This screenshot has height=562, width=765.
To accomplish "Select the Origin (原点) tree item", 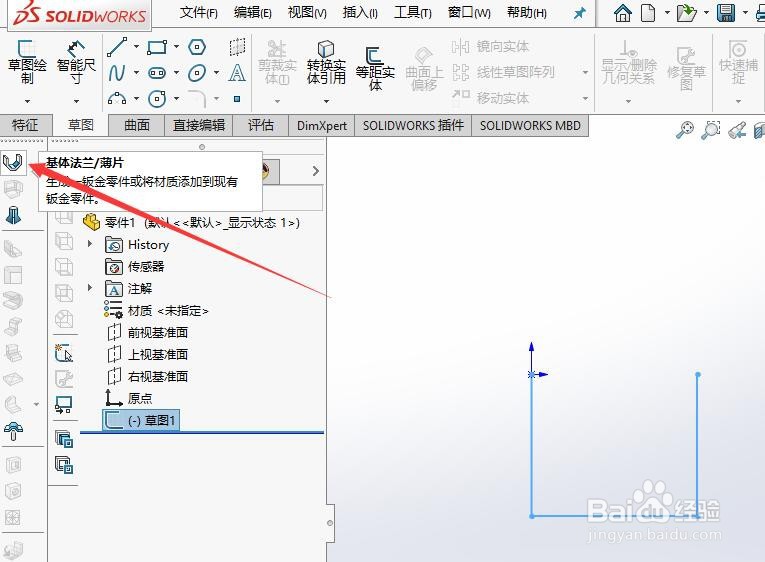I will coord(129,398).
